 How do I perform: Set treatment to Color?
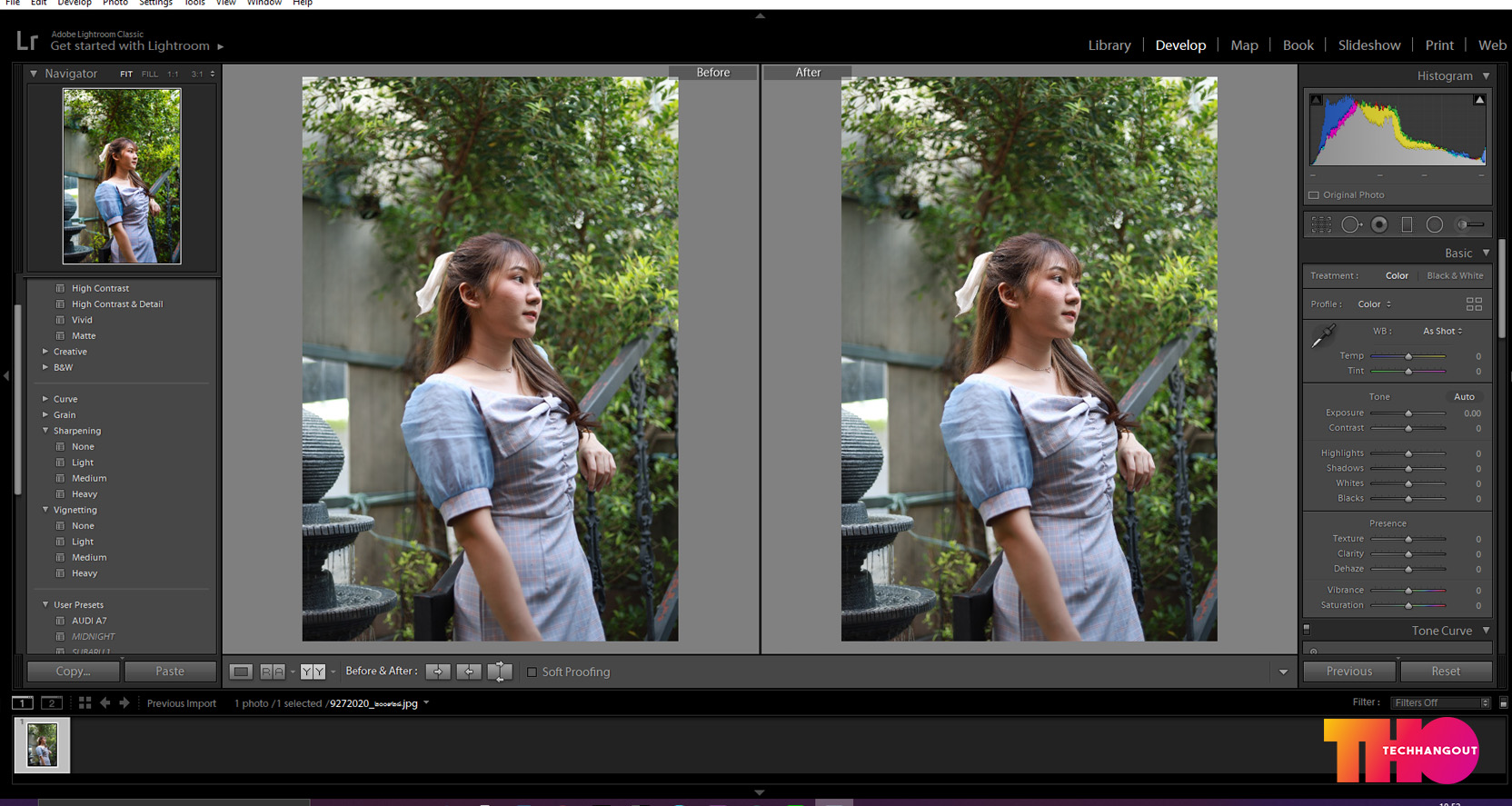[x=1397, y=275]
